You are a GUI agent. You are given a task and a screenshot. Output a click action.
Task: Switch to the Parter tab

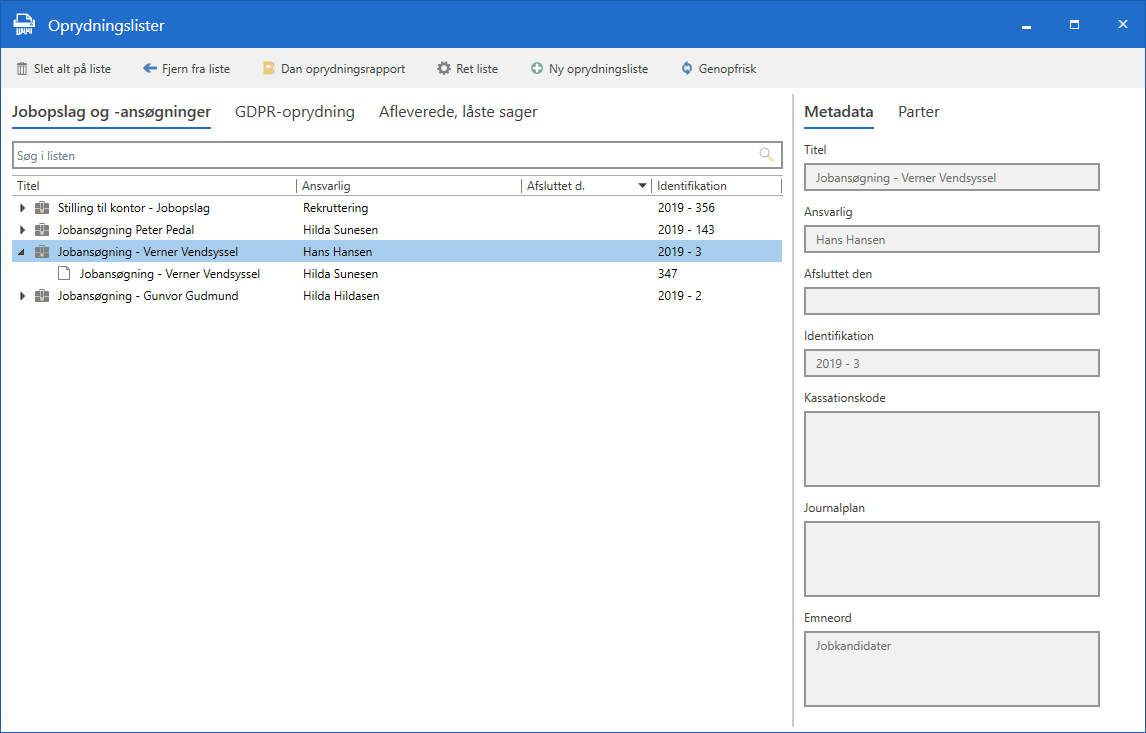tap(918, 112)
